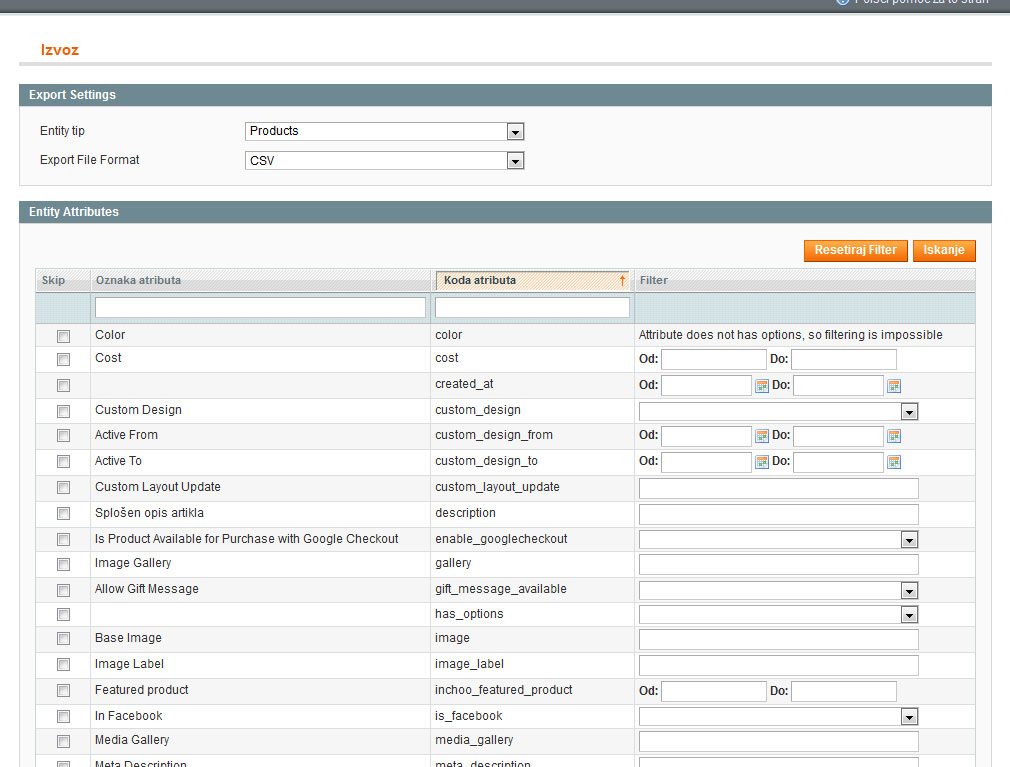The image size is (1010, 767).
Task: Open has_options filter dropdown
Action: 778,615
